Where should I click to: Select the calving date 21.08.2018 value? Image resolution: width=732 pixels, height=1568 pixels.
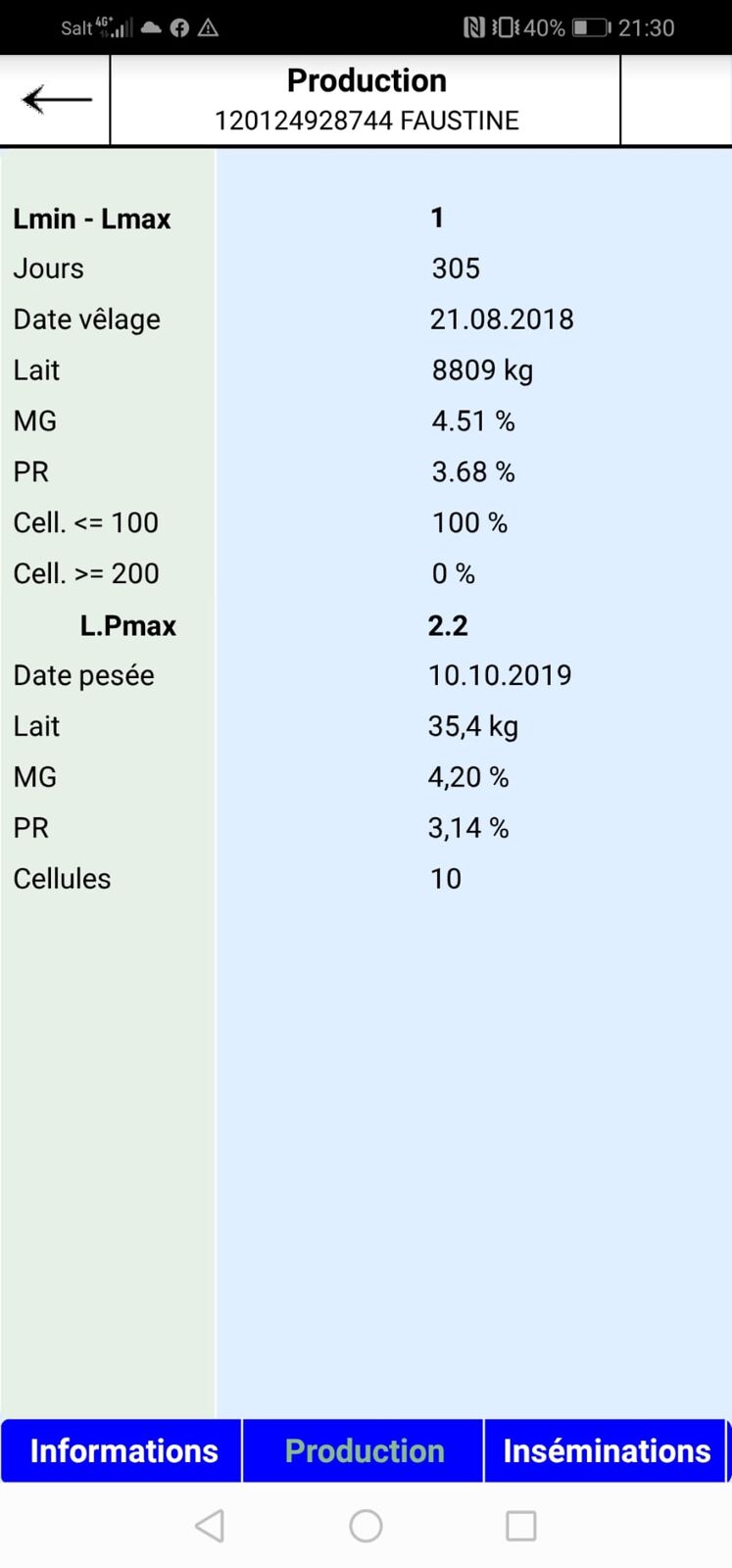tap(502, 319)
